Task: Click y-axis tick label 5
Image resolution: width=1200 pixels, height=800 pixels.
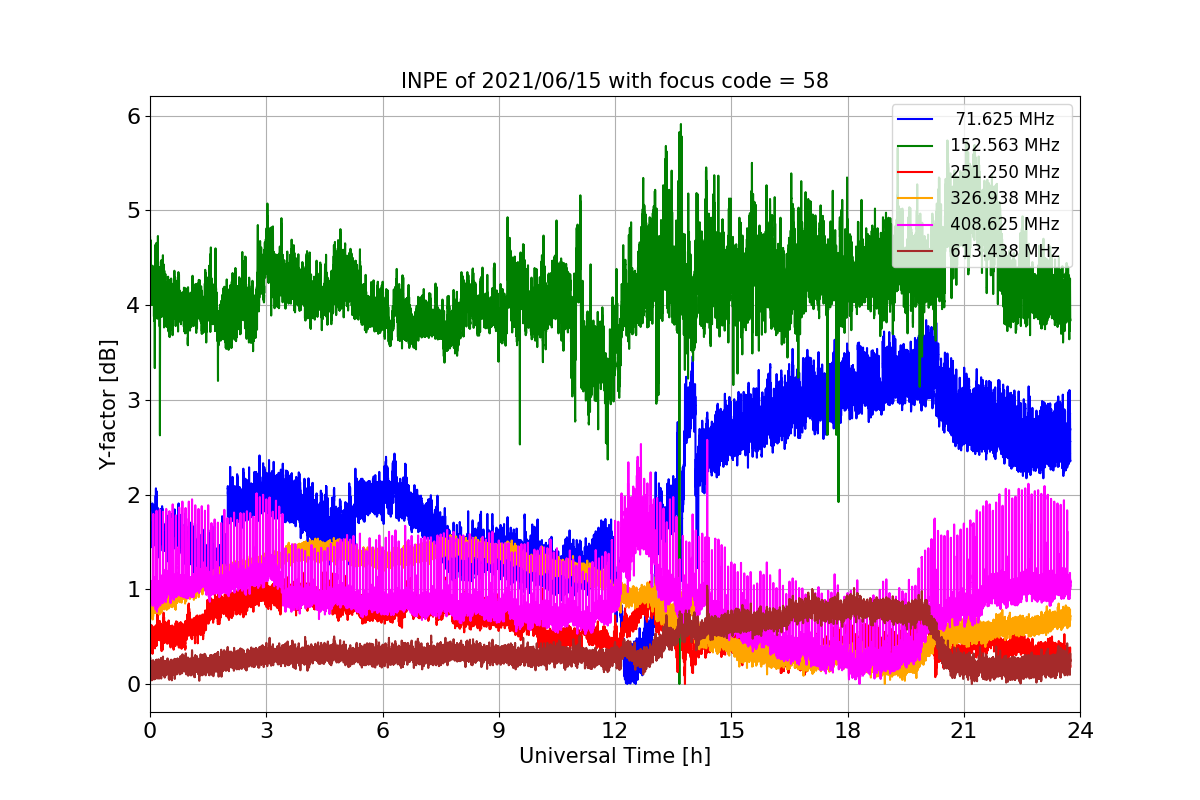Action: point(133,211)
